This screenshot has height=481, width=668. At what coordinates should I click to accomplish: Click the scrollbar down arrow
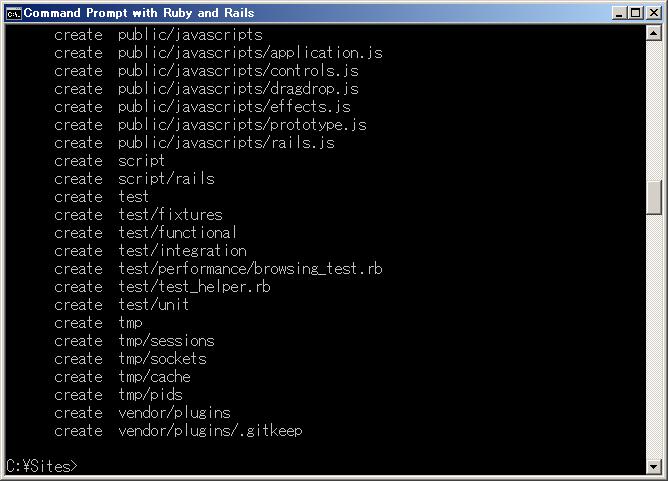click(654, 467)
